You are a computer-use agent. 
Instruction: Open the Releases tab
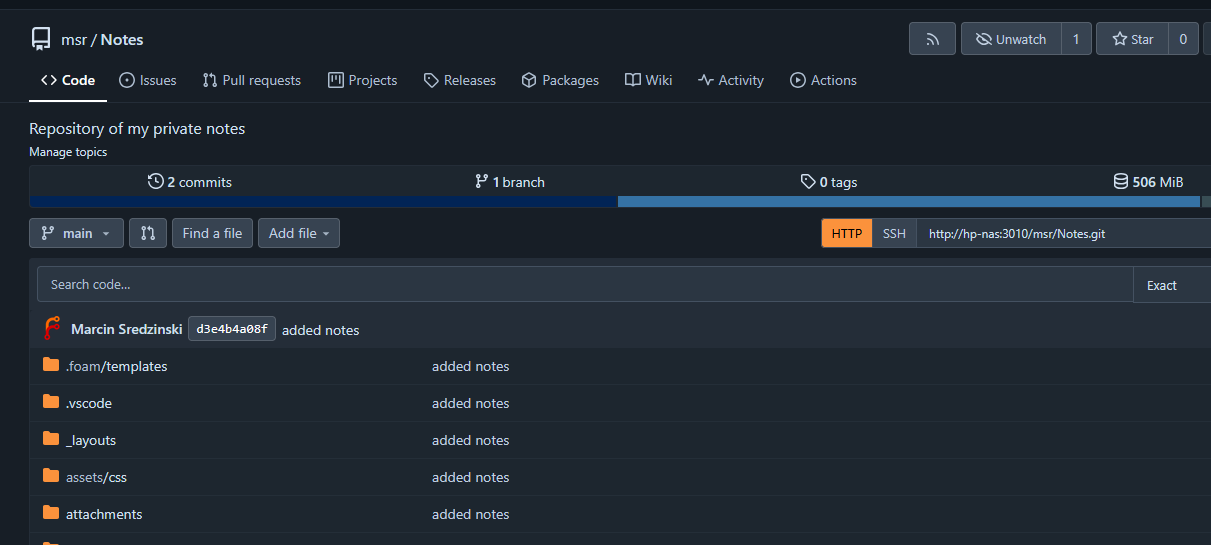(x=459, y=80)
